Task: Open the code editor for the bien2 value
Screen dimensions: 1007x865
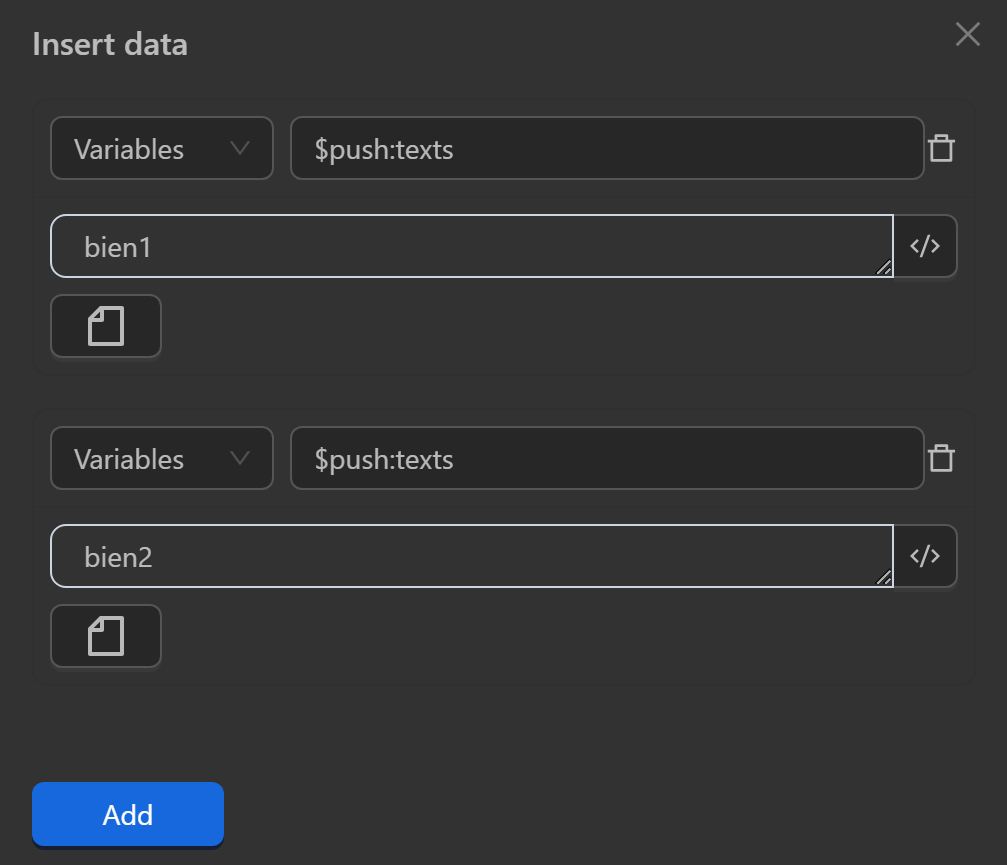Action: pyautogui.click(x=924, y=555)
